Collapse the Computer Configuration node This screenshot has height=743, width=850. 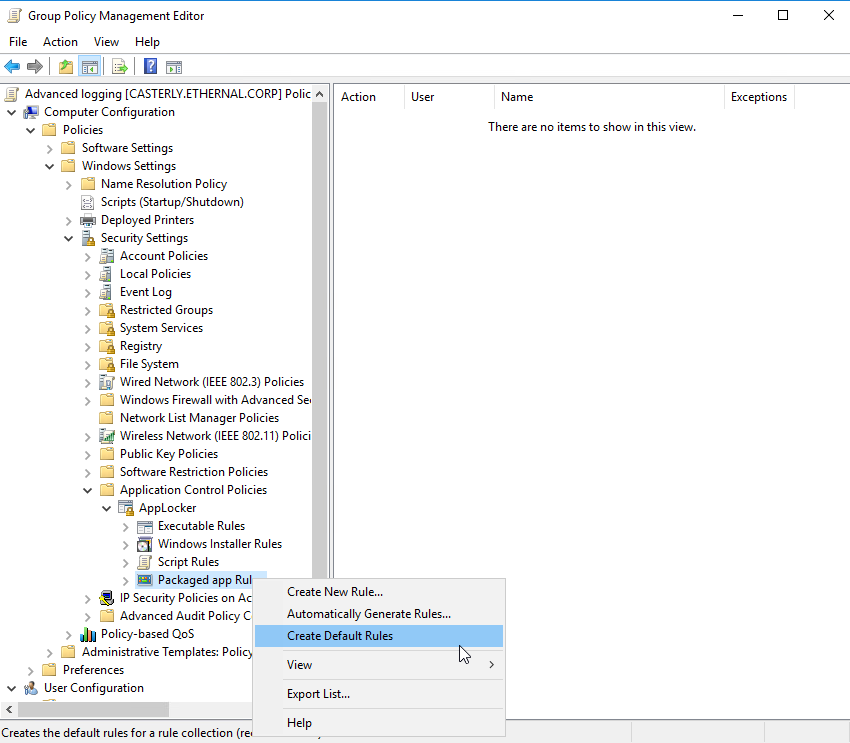[x=11, y=113]
